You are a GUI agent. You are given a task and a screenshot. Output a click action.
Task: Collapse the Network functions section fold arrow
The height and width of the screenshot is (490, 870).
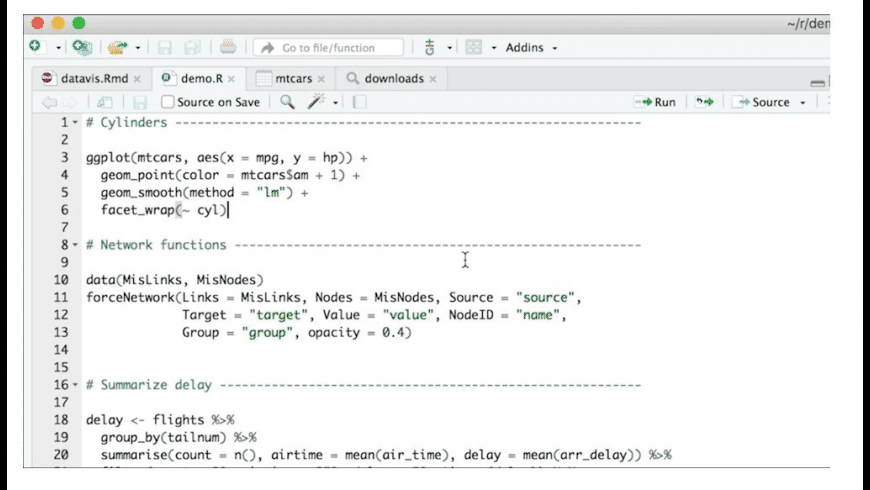pyautogui.click(x=74, y=245)
